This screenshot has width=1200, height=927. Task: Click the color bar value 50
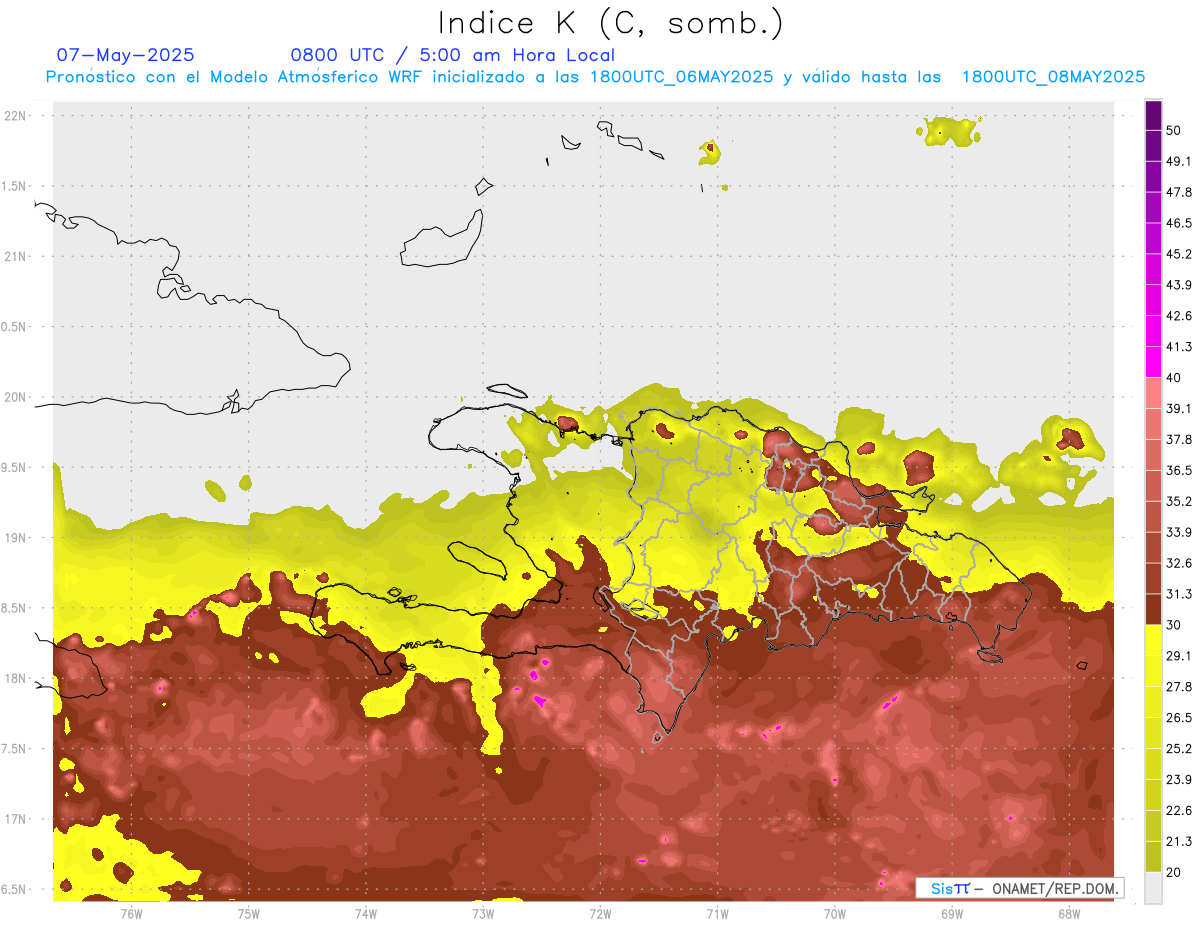tap(1174, 131)
